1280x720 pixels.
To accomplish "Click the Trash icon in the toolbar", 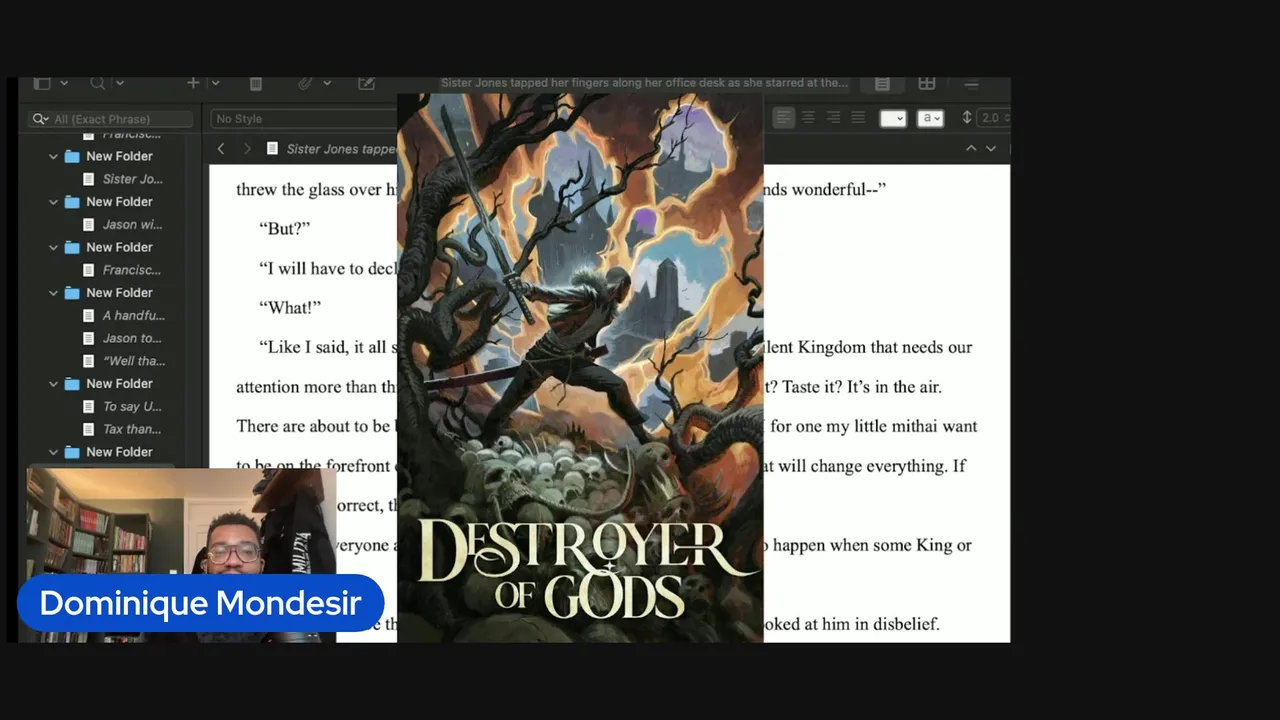I will pos(255,83).
